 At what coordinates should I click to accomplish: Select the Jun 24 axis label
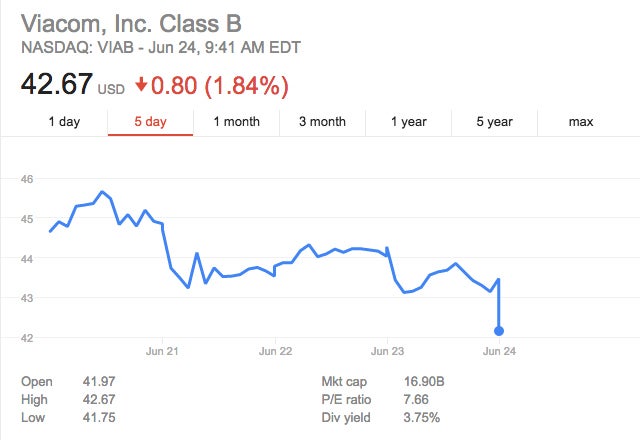(x=499, y=351)
